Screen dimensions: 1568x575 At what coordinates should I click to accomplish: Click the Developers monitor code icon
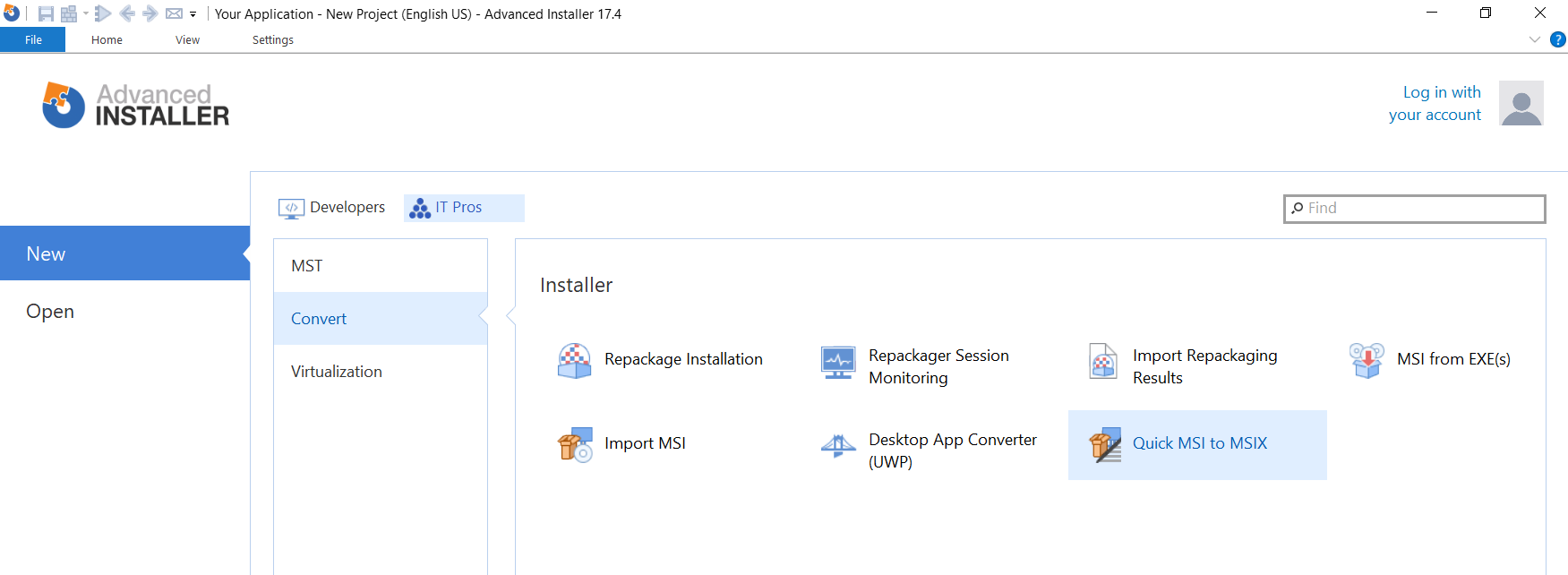291,209
